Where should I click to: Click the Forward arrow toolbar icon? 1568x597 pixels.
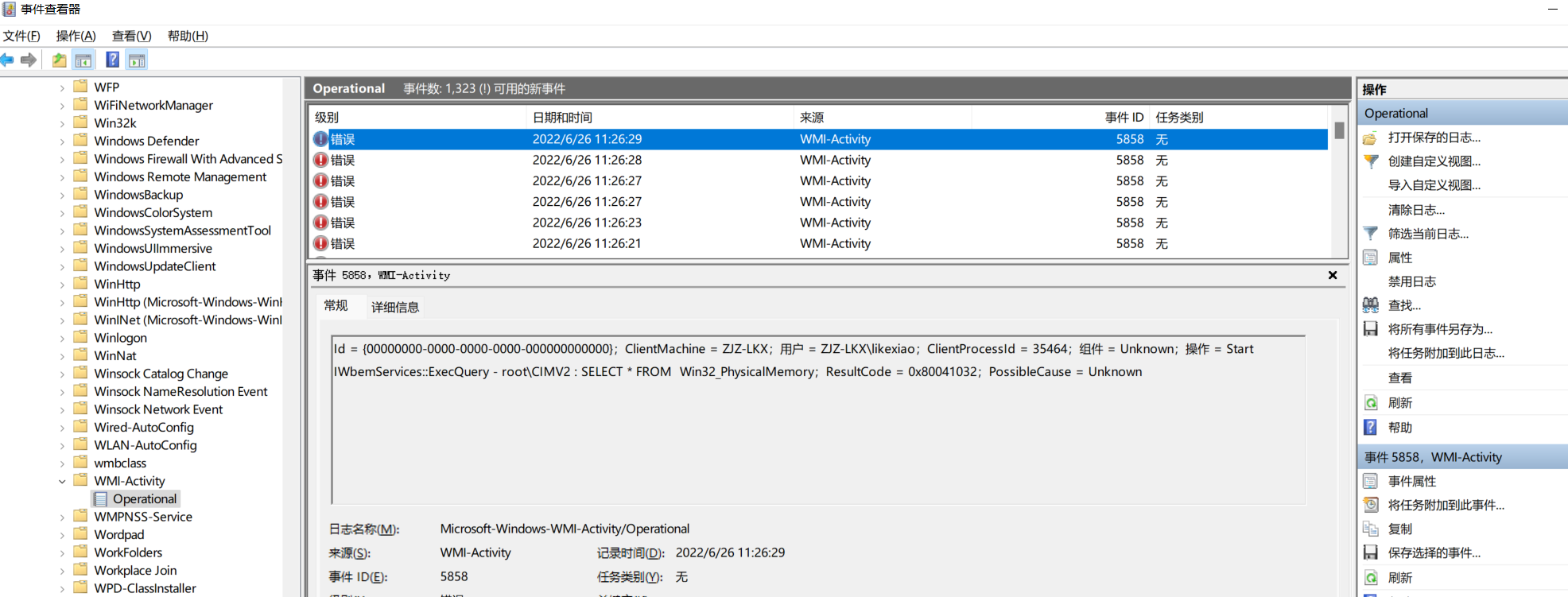[29, 60]
